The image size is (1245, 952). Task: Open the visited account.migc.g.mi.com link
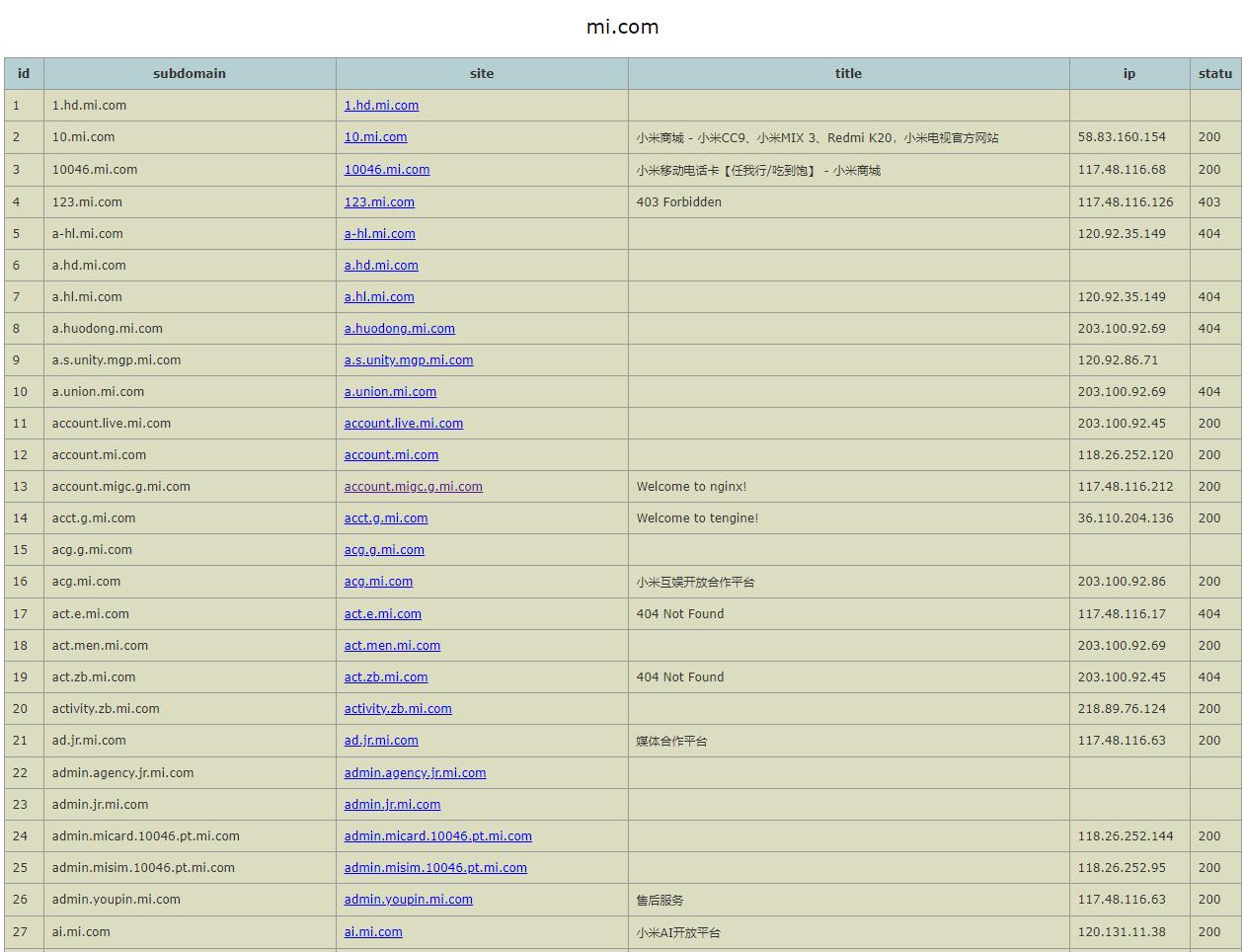[x=414, y=486]
